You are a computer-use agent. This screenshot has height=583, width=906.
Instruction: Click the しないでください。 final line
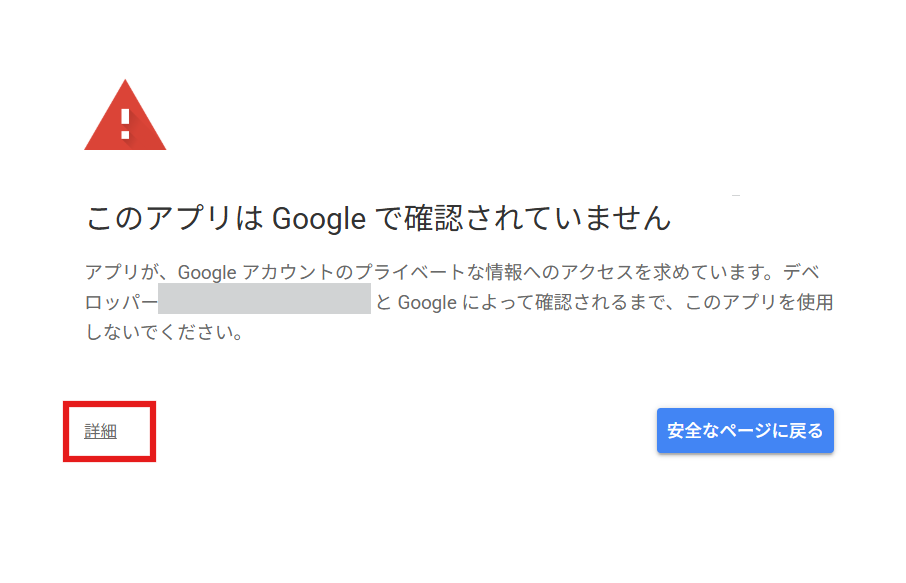pos(164,331)
